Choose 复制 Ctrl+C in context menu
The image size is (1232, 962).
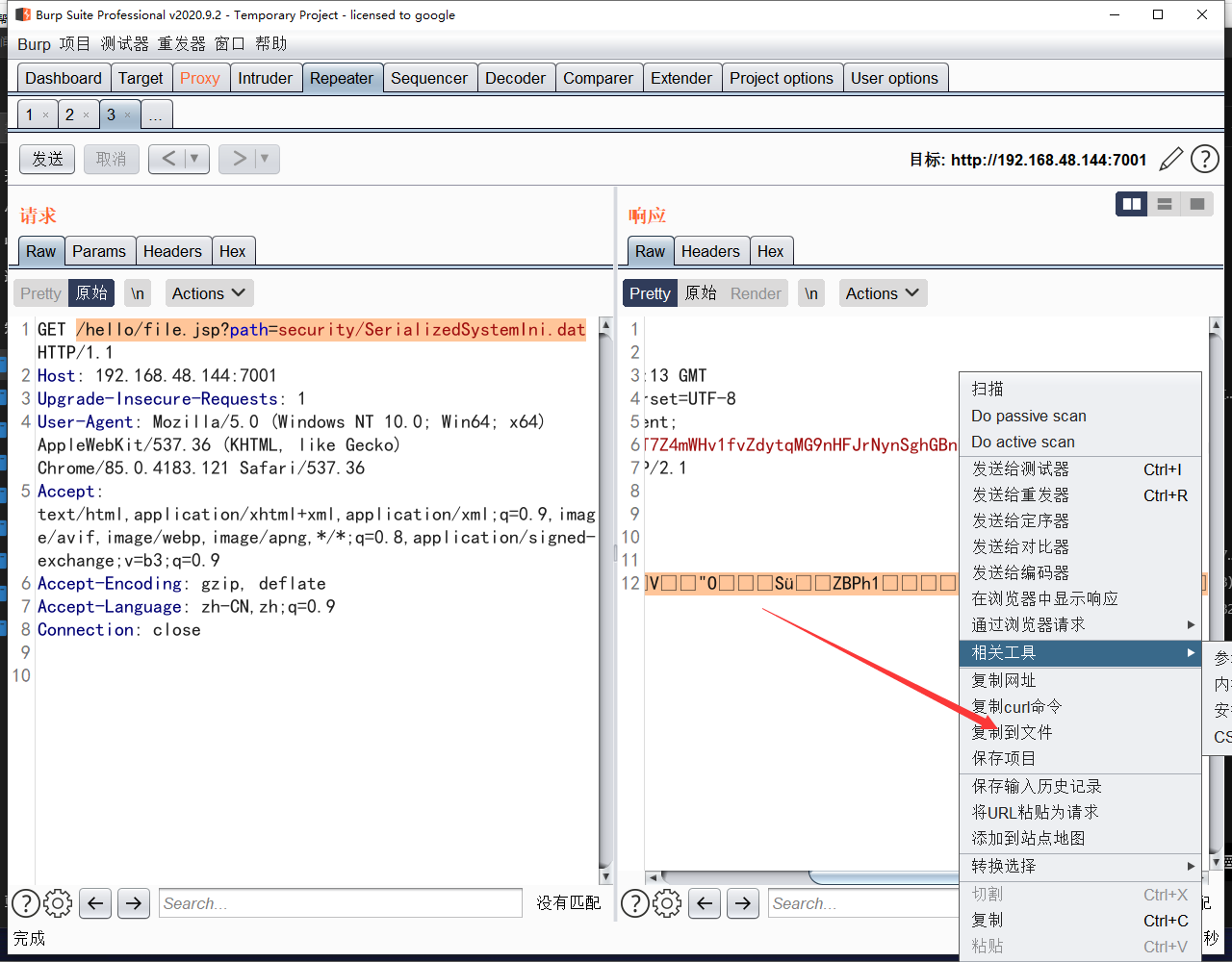point(1080,920)
